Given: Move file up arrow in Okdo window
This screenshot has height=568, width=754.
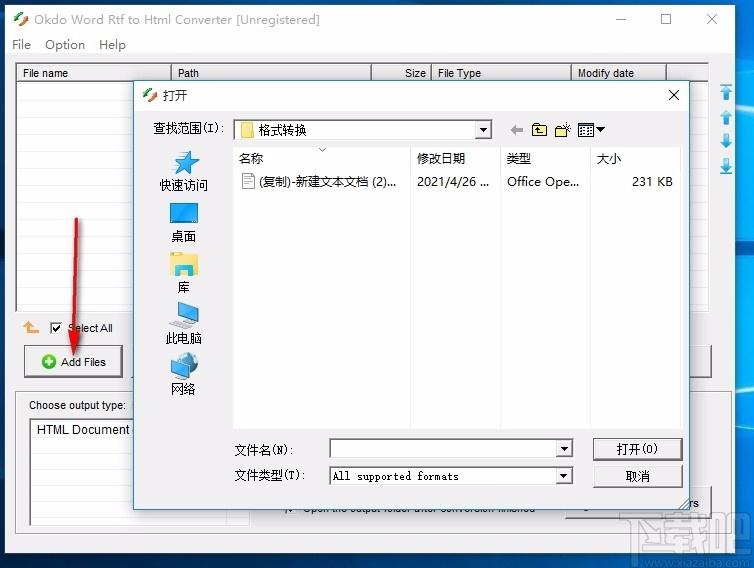Looking at the screenshot, I should coord(726,117).
